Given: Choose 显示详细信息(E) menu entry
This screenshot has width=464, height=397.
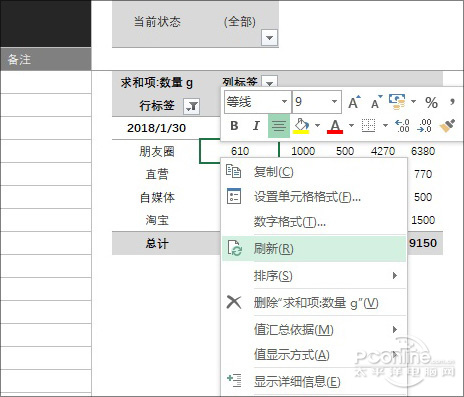Looking at the screenshot, I should (x=314, y=382).
